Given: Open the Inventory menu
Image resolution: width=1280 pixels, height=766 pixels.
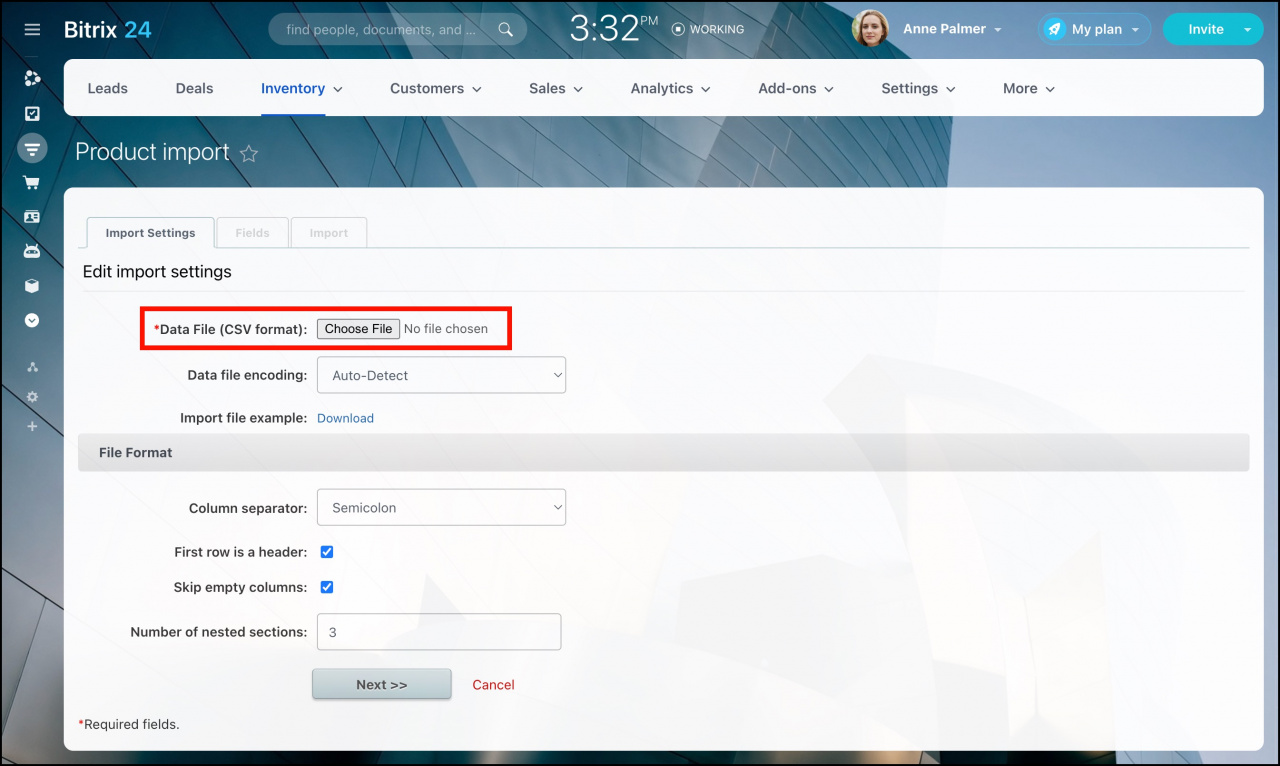Looking at the screenshot, I should point(302,89).
